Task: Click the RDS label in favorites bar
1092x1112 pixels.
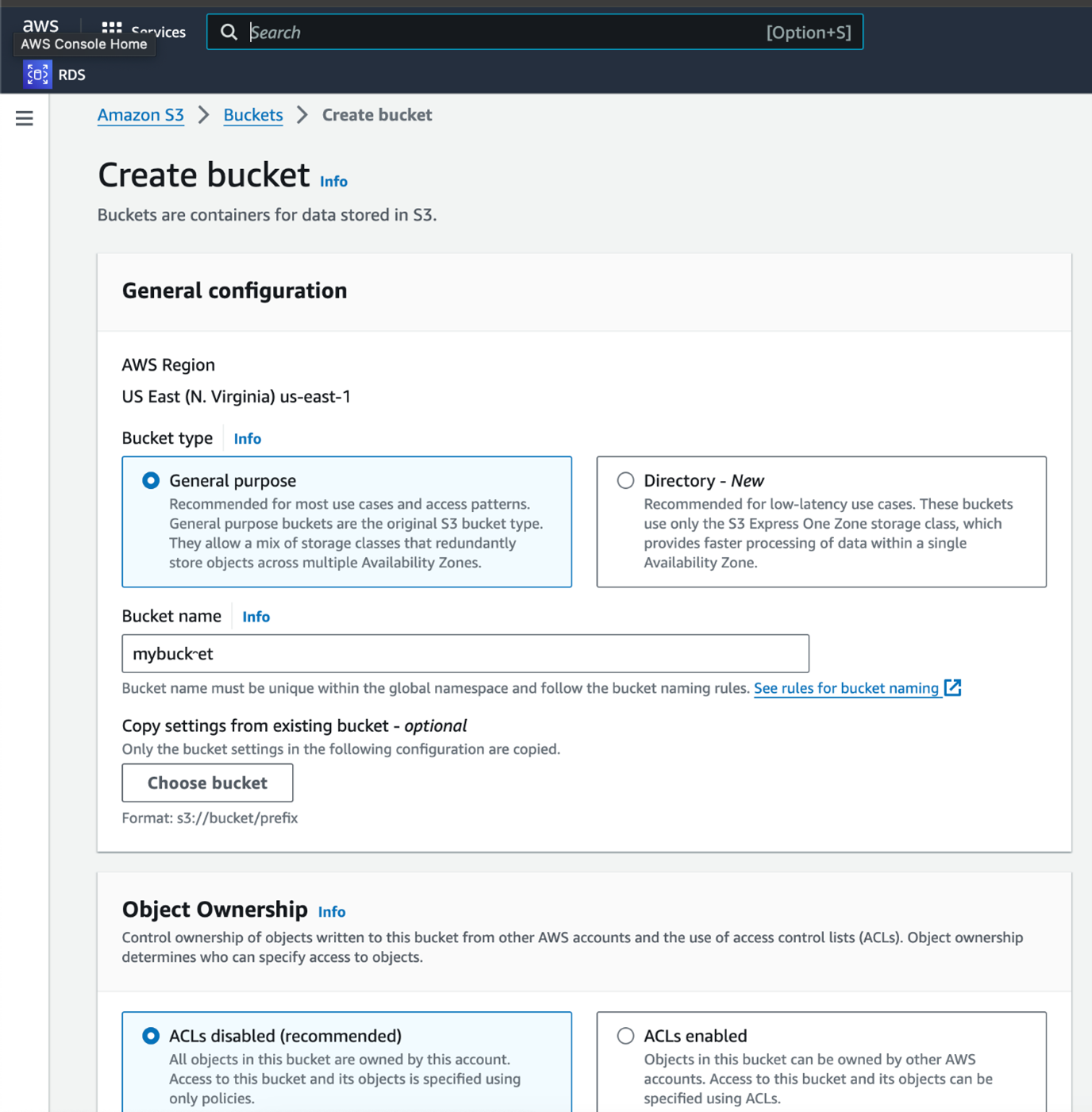Action: pyautogui.click(x=71, y=75)
